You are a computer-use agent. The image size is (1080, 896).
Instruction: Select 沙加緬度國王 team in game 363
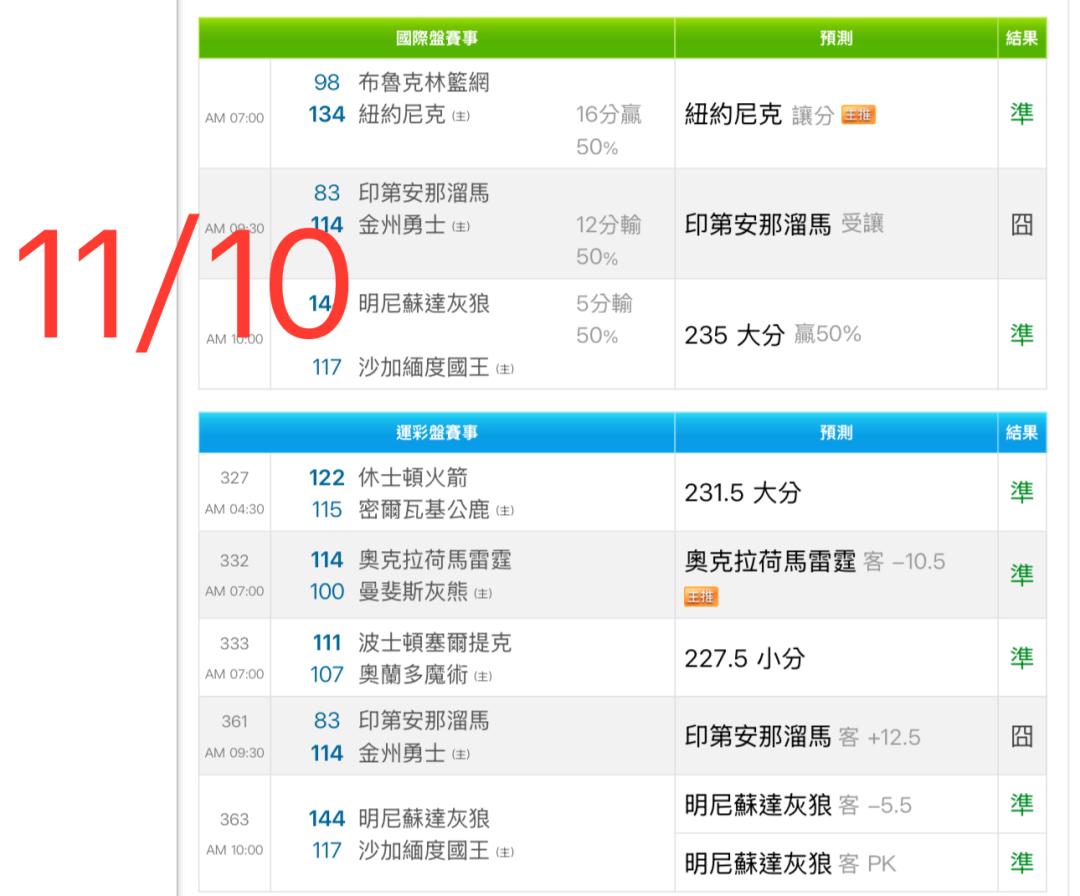pyautogui.click(x=424, y=851)
